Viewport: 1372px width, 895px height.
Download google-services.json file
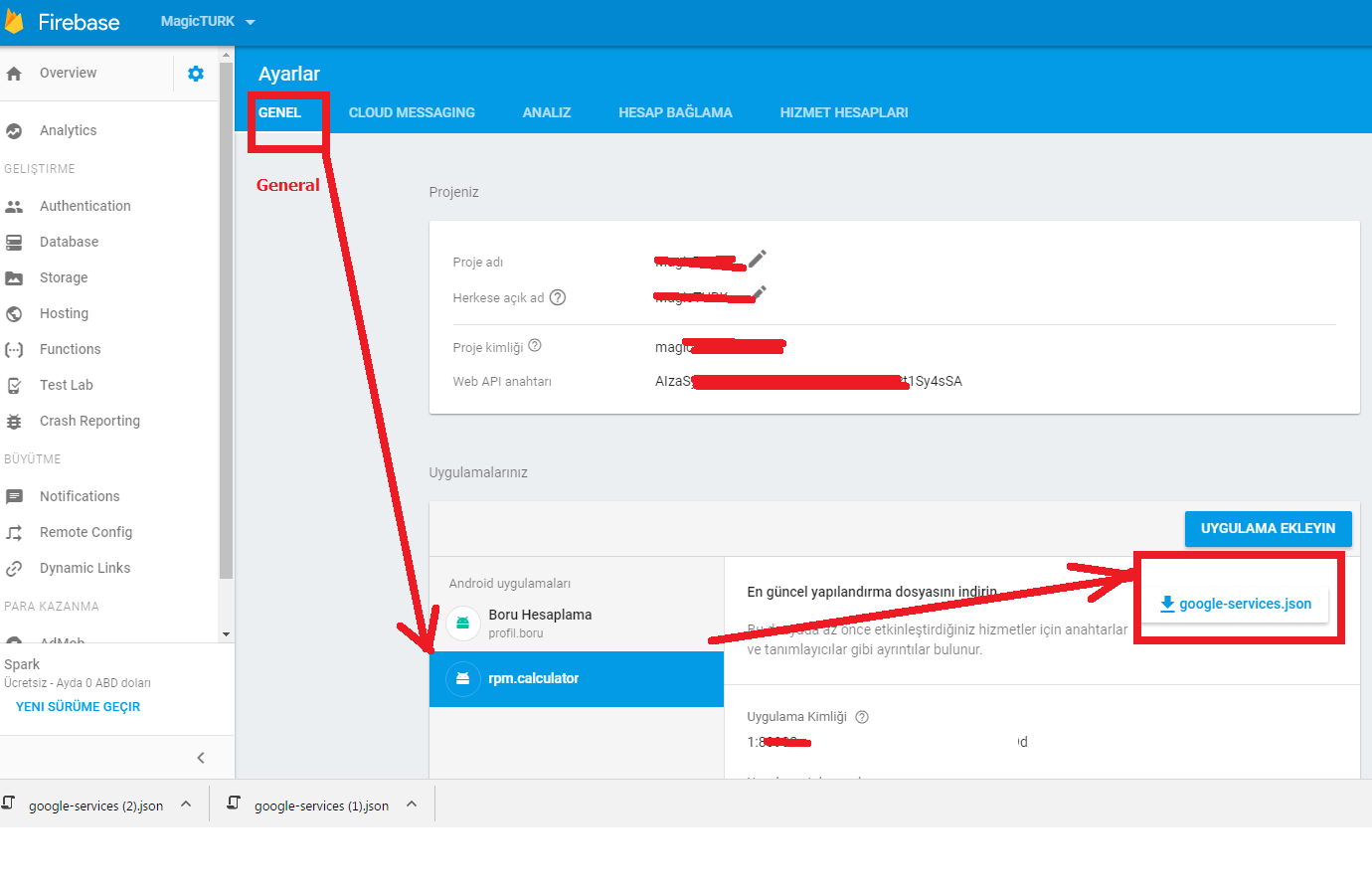pos(1236,604)
